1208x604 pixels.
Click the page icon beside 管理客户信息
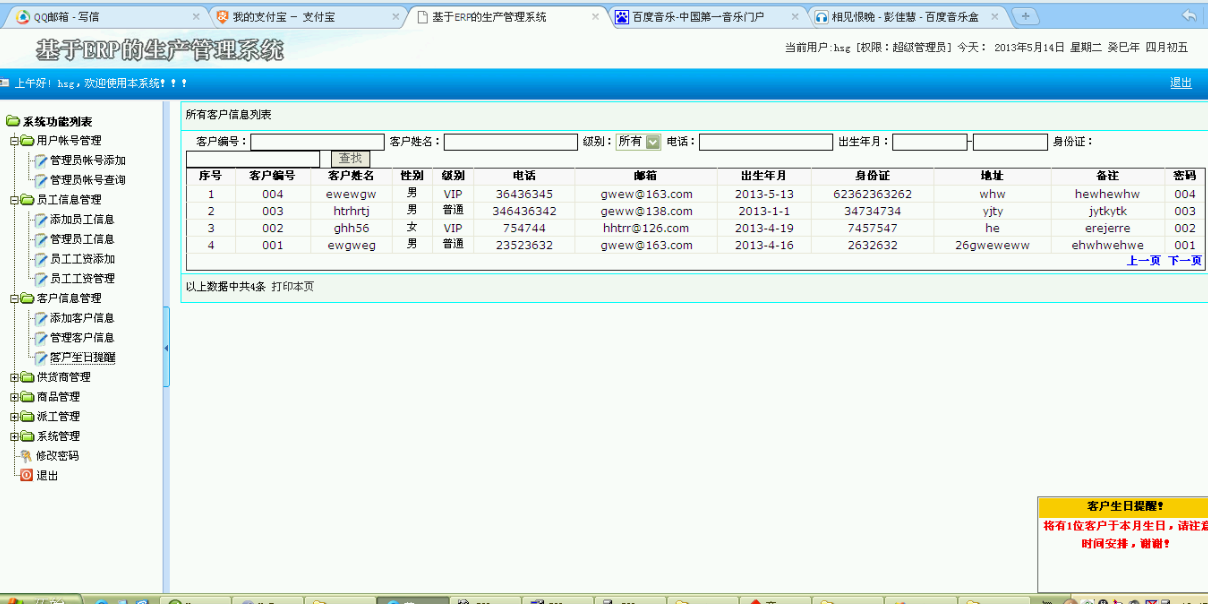pos(41,338)
